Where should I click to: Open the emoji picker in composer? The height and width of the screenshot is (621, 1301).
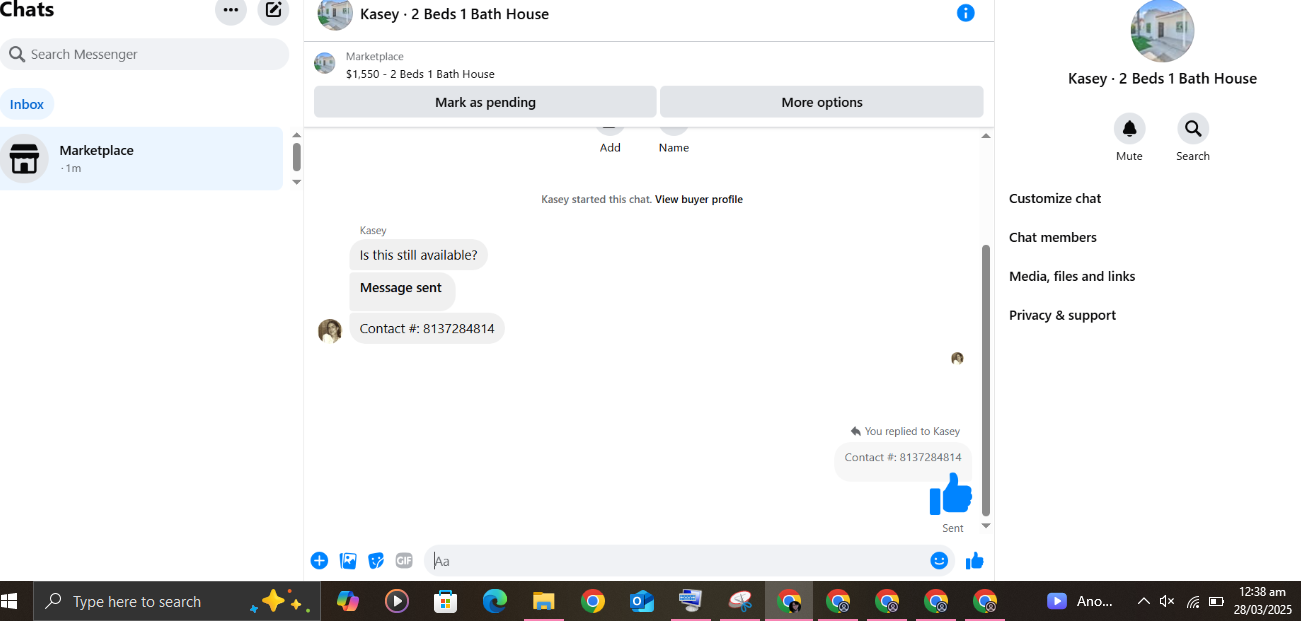939,561
